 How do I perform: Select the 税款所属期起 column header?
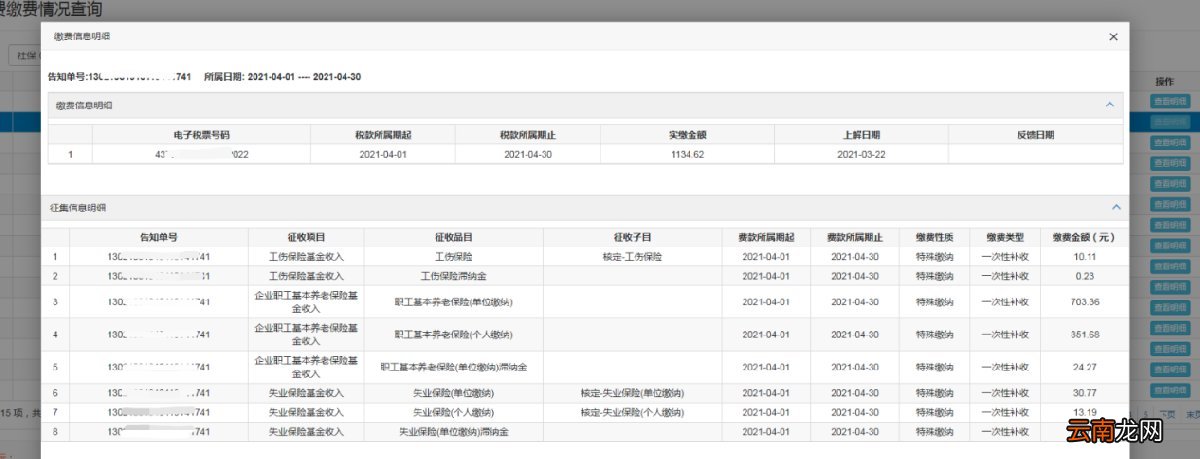click(382, 134)
